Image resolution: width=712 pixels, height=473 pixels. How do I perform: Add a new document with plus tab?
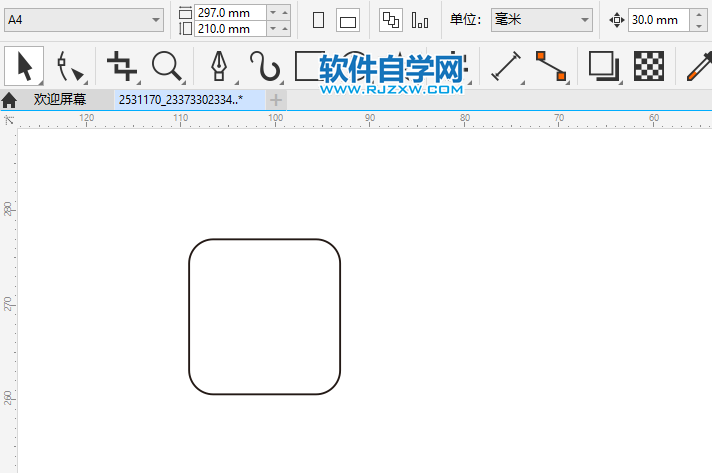276,100
